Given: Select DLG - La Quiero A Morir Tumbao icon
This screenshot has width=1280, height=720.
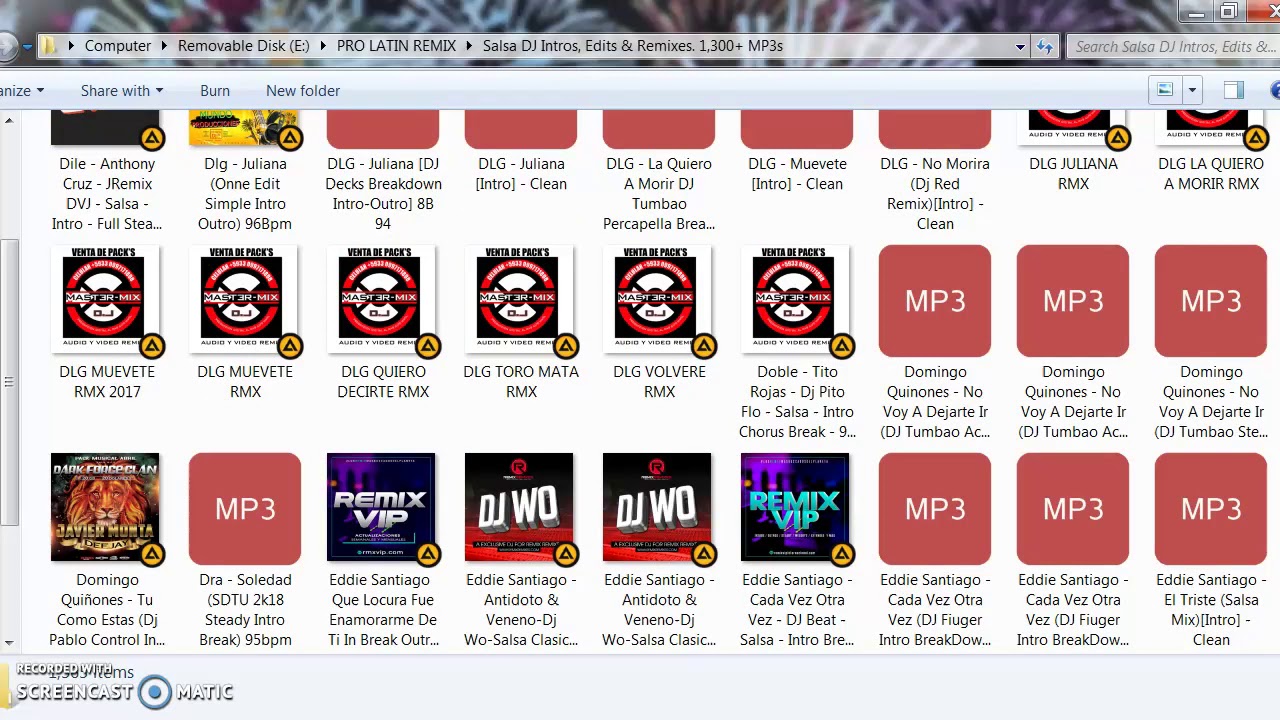Looking at the screenshot, I should pos(659,131).
